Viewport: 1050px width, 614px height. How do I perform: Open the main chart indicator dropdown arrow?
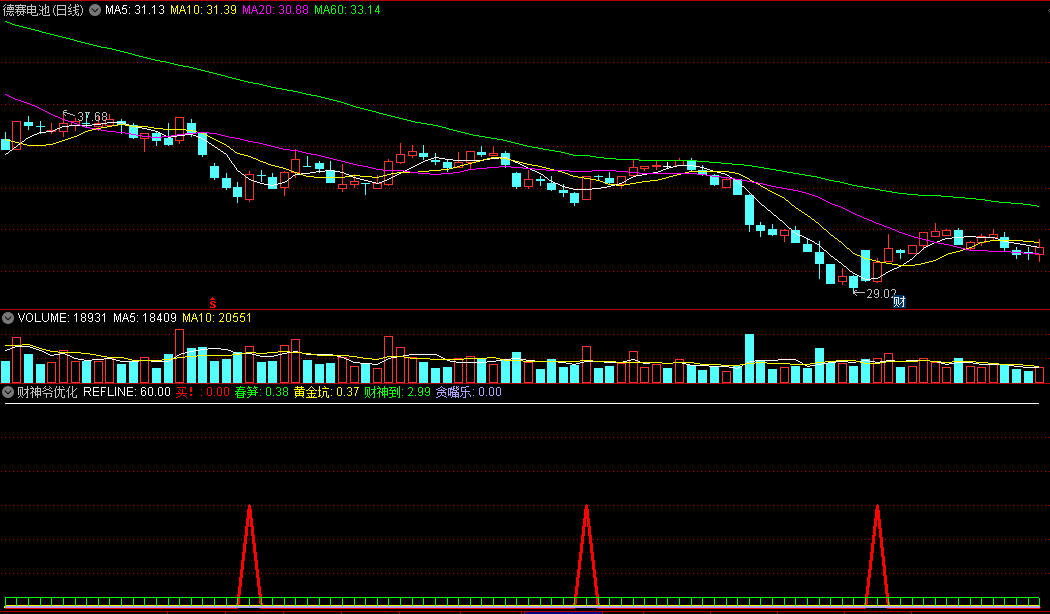coord(95,10)
